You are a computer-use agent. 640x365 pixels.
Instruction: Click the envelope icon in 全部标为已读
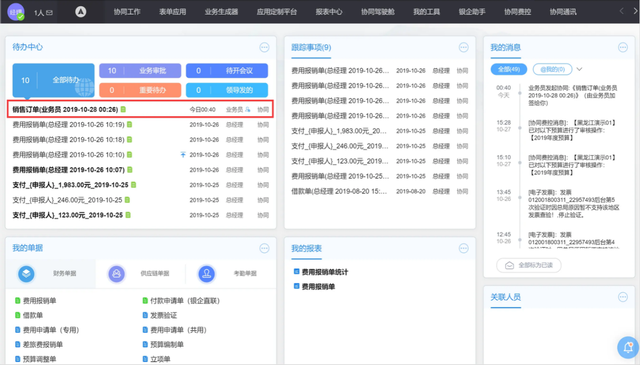pyautogui.click(x=509, y=265)
